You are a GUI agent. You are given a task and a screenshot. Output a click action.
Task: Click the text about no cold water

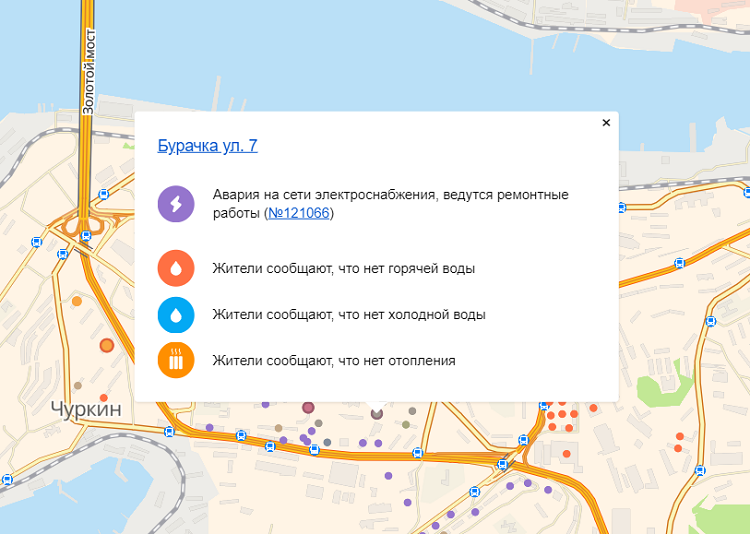pyautogui.click(x=349, y=315)
